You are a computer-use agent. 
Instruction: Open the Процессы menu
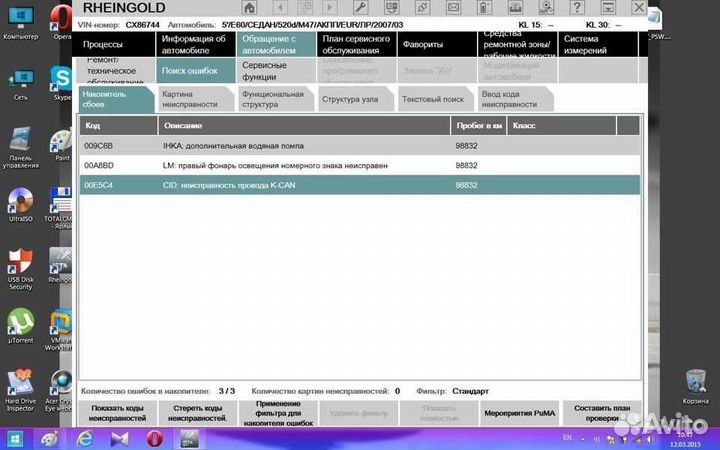[115, 45]
